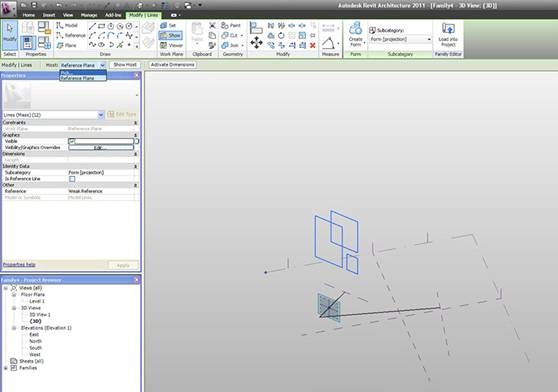Click the Show Host button
The height and width of the screenshot is (392, 558).
click(125, 65)
